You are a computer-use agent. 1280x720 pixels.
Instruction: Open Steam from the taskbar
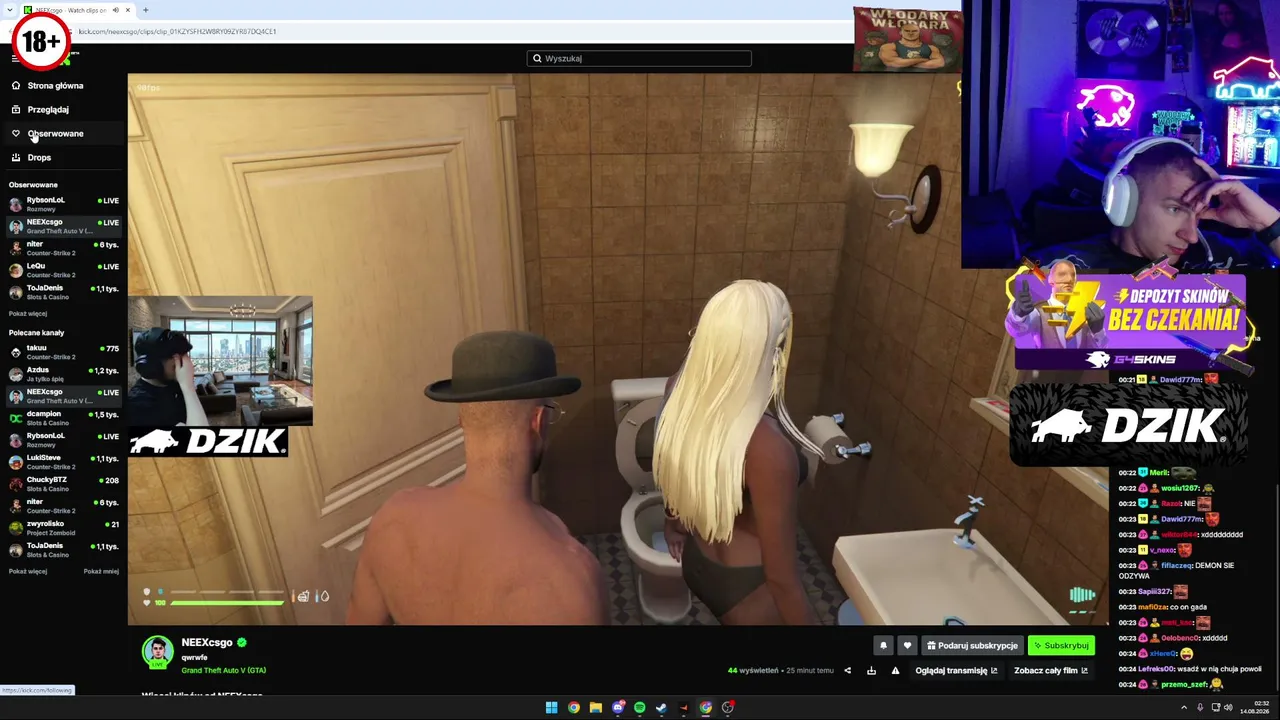[x=661, y=708]
